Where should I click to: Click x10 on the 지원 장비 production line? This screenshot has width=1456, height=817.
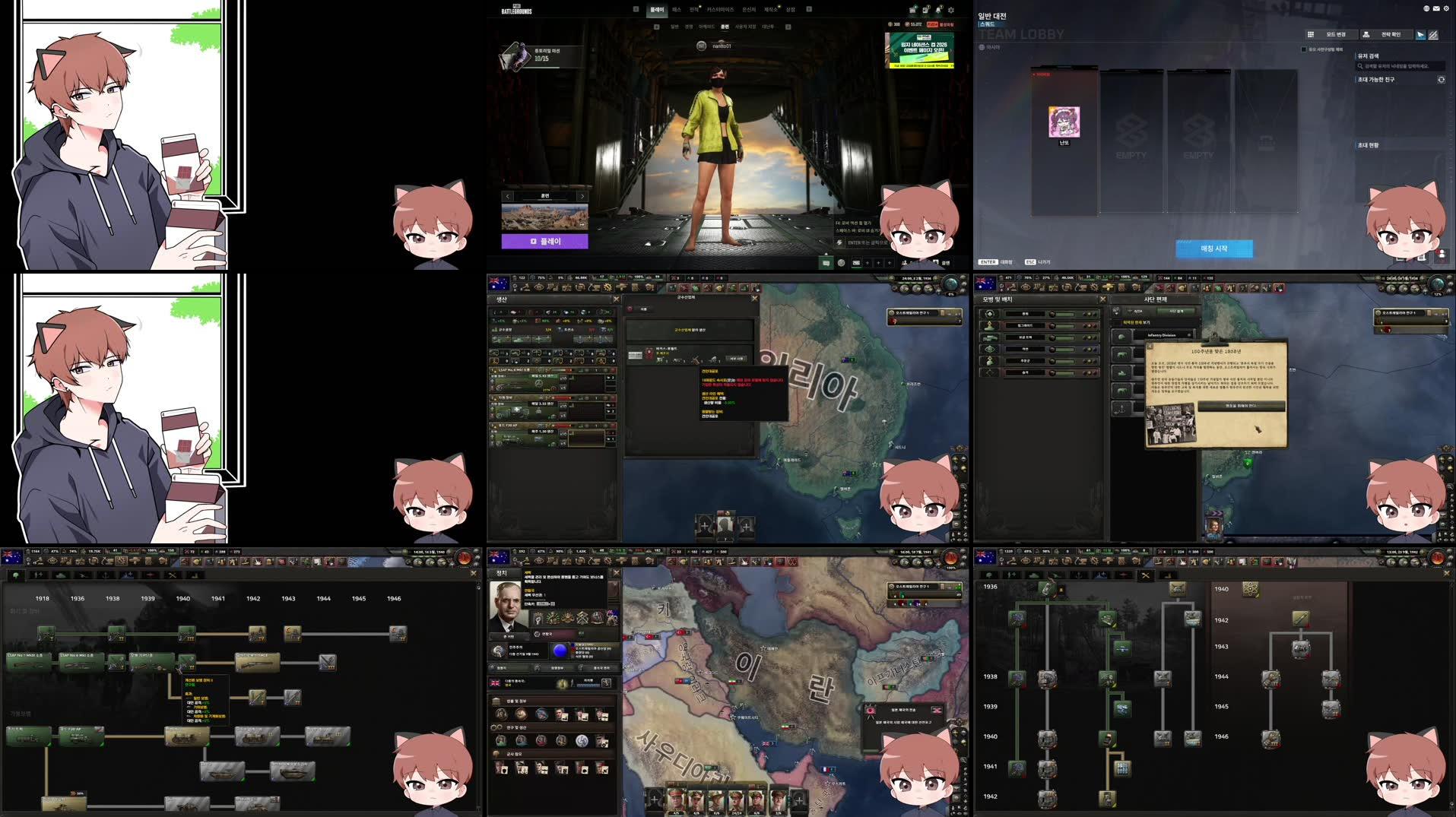click(x=563, y=406)
